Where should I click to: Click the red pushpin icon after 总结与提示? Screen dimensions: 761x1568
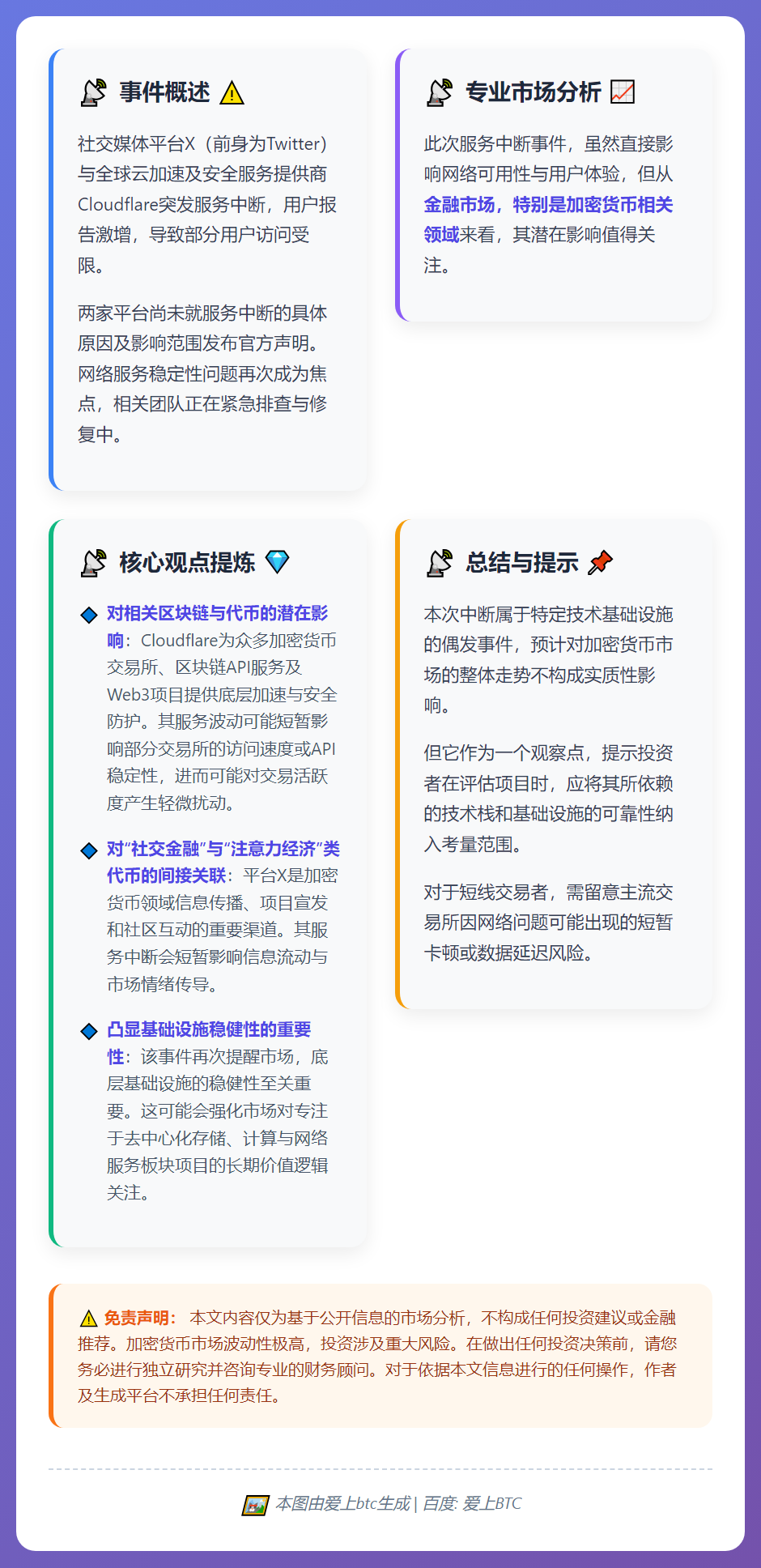(x=600, y=562)
